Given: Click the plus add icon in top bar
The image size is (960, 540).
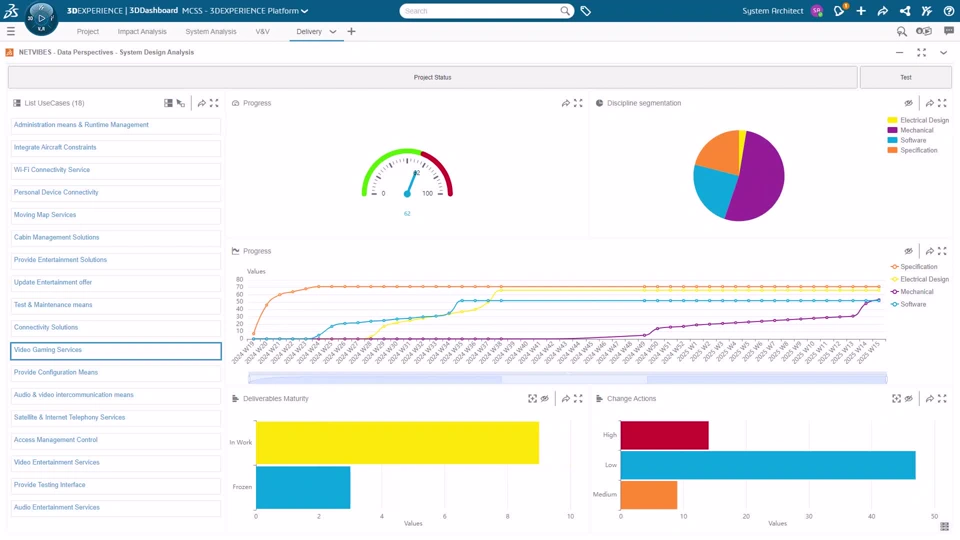Looking at the screenshot, I should [x=861, y=10].
